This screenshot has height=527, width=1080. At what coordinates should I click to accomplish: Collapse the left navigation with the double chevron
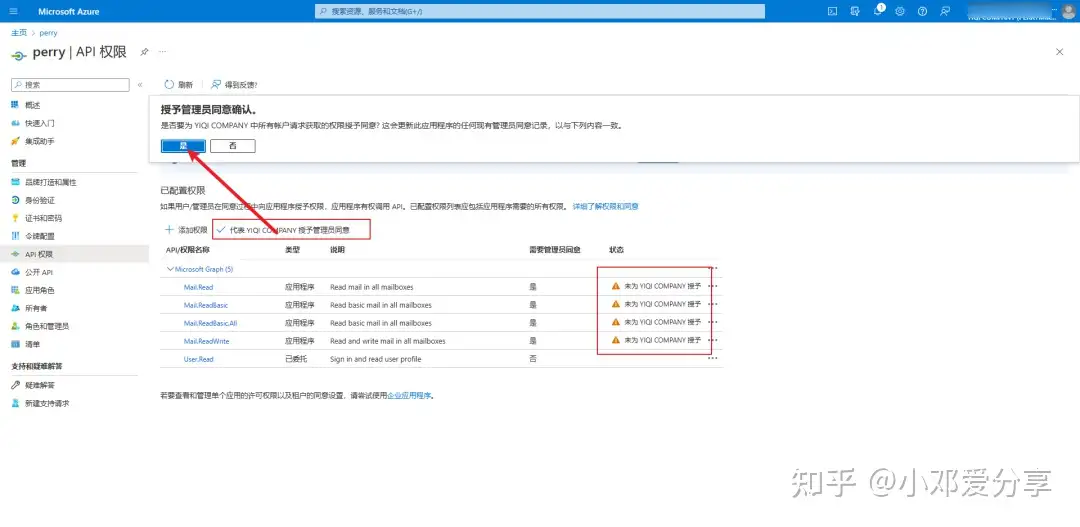139,85
